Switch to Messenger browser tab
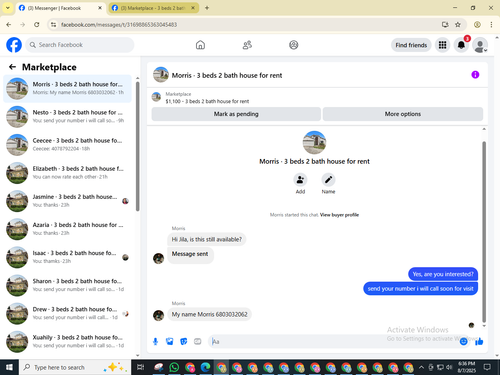 60,8
